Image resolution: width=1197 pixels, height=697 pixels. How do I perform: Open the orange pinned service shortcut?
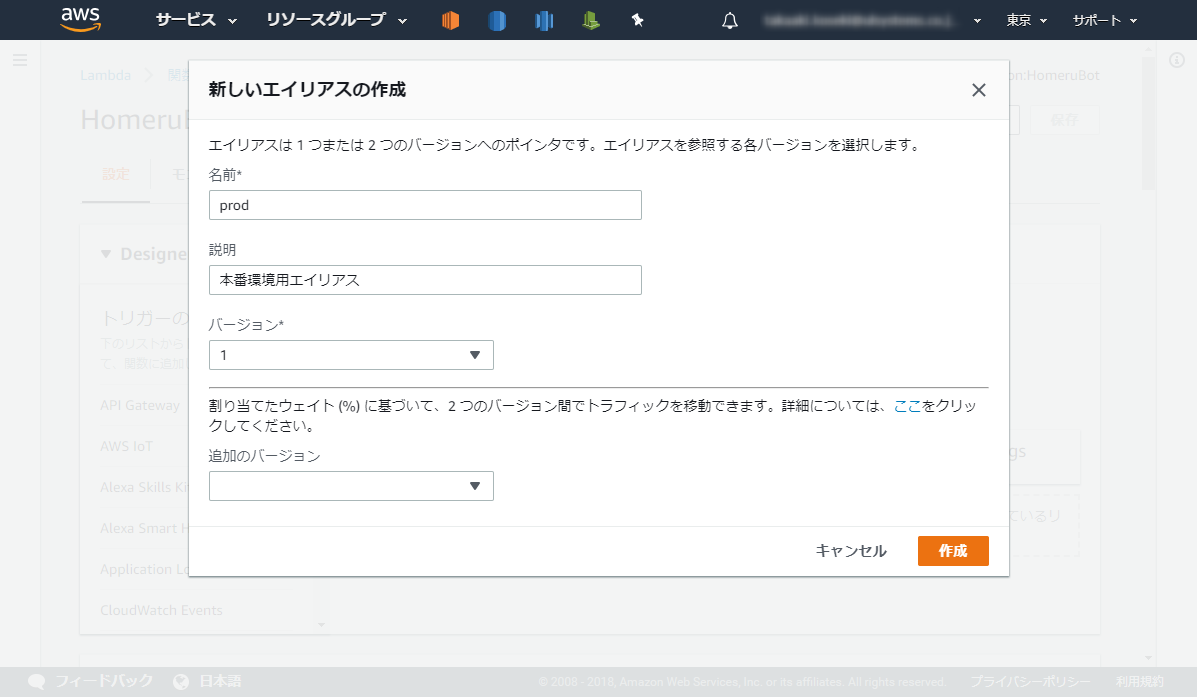pos(449,19)
